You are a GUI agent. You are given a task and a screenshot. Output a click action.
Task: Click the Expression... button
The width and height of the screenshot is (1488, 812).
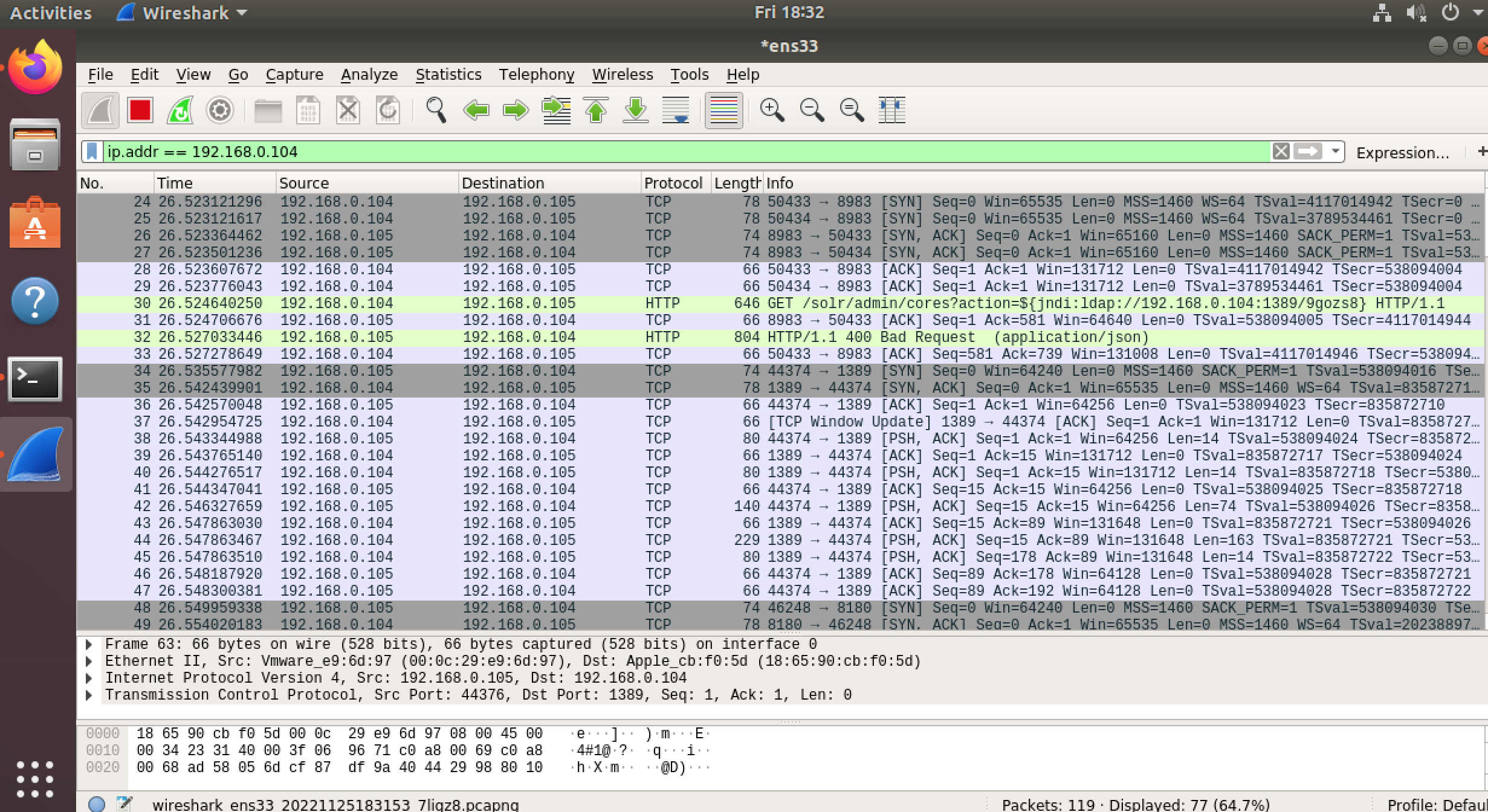click(1403, 152)
